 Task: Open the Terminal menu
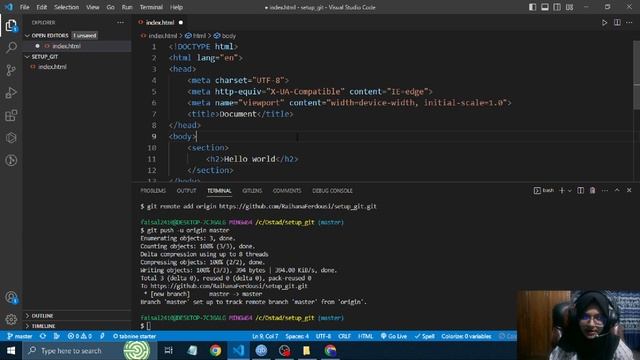click(x=151, y=7)
